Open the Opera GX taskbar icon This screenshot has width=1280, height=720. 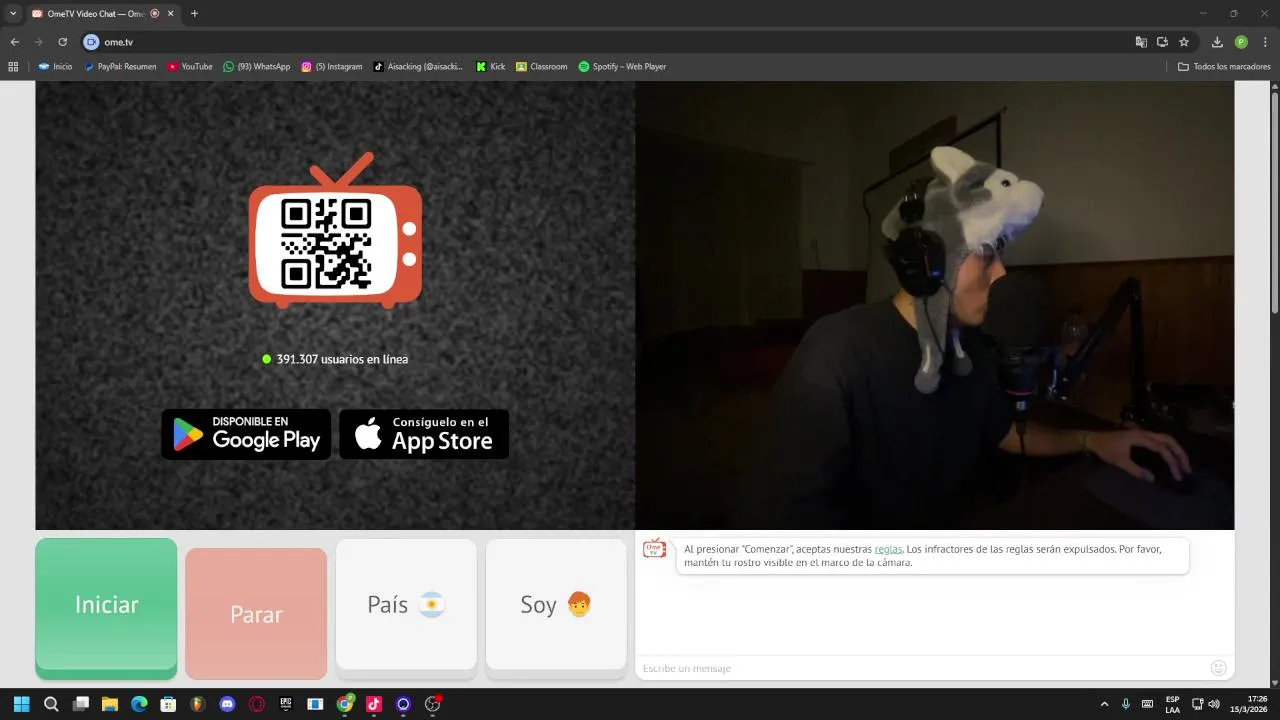tap(257, 704)
